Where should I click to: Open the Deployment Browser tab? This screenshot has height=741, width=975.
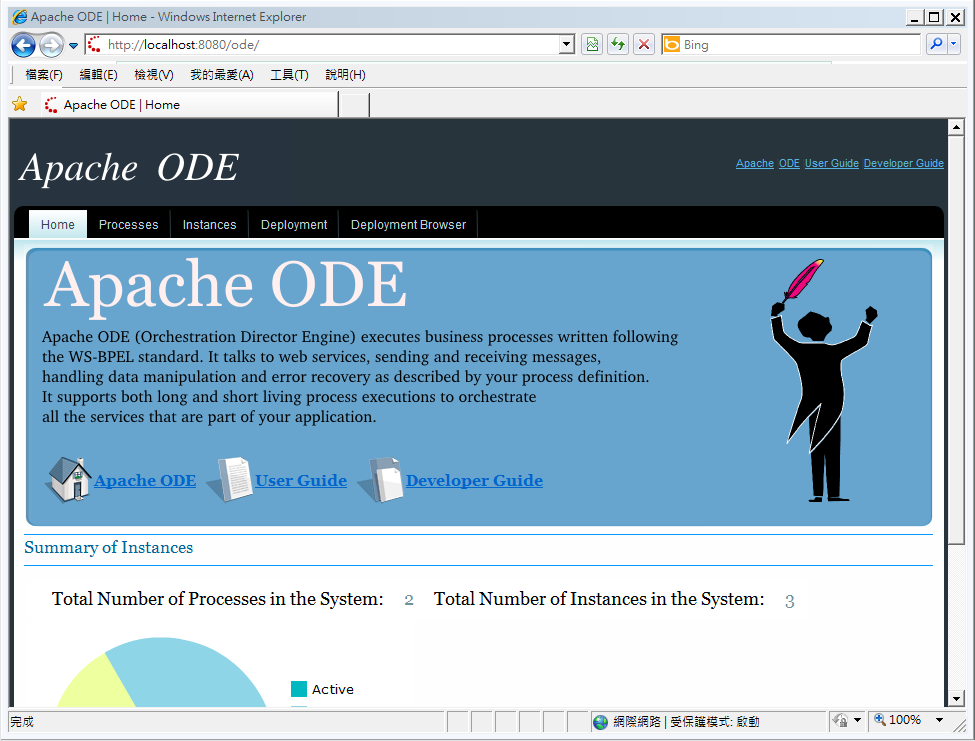(409, 224)
